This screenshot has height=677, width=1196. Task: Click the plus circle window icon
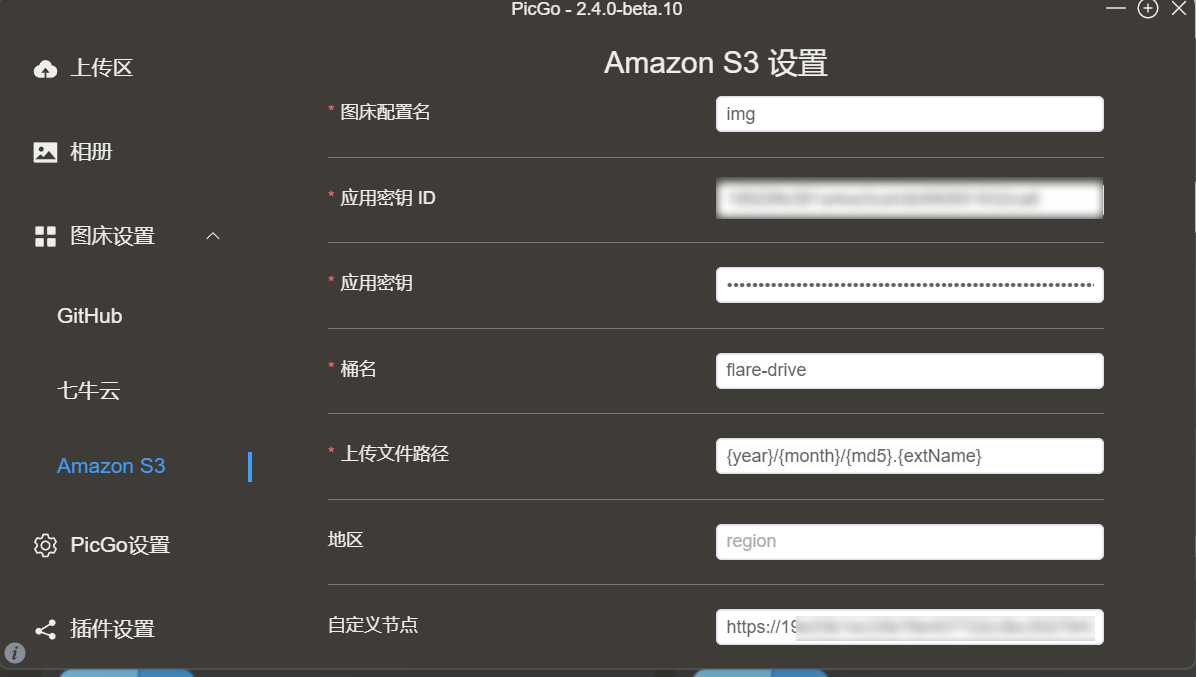click(x=1148, y=9)
